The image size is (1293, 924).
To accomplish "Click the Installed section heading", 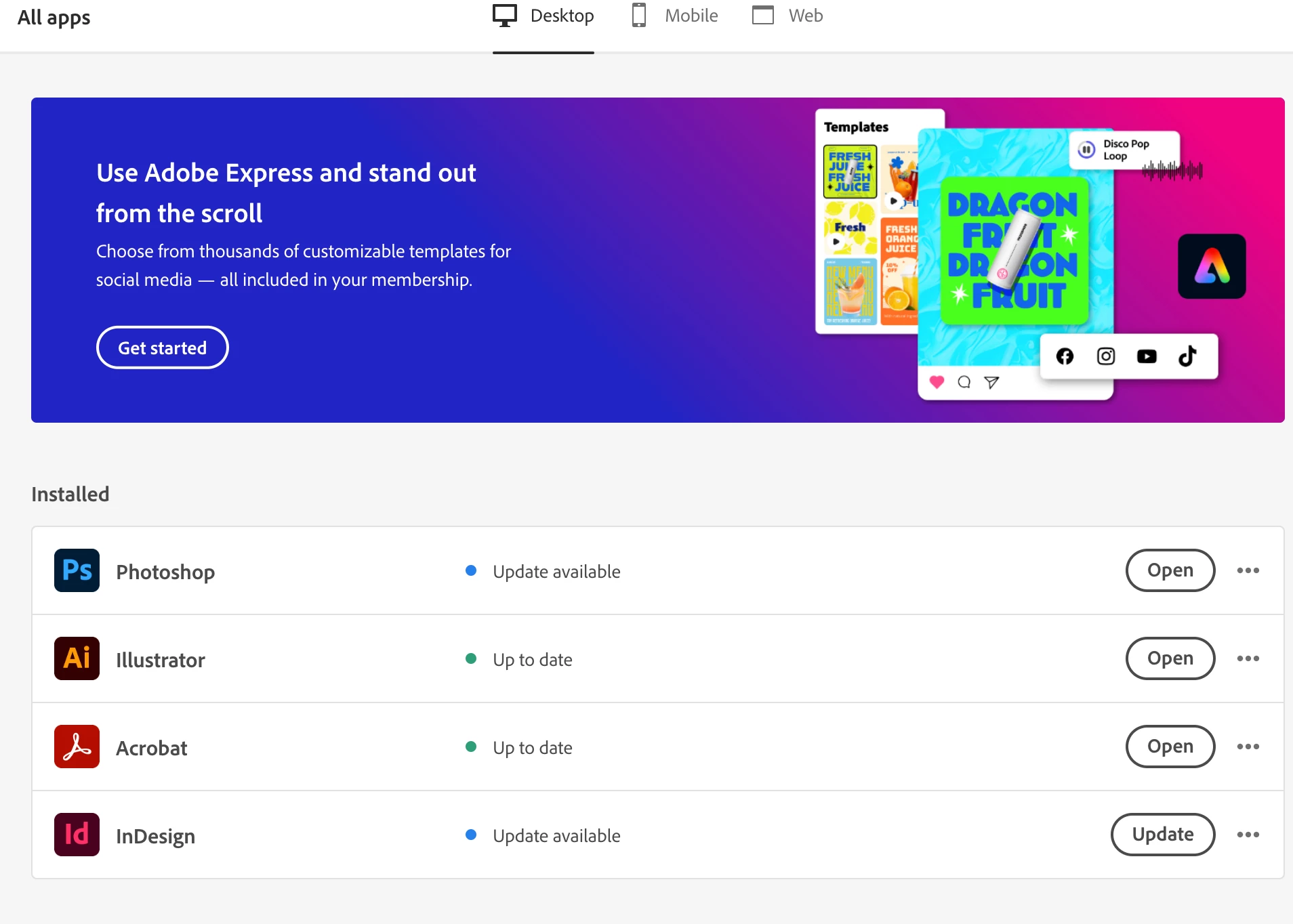I will tap(70, 494).
